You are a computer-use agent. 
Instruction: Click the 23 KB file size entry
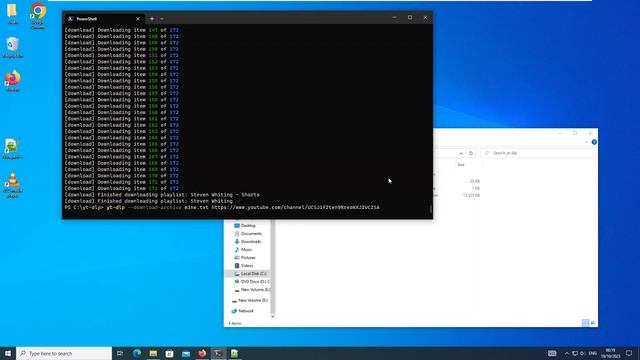click(x=474, y=181)
